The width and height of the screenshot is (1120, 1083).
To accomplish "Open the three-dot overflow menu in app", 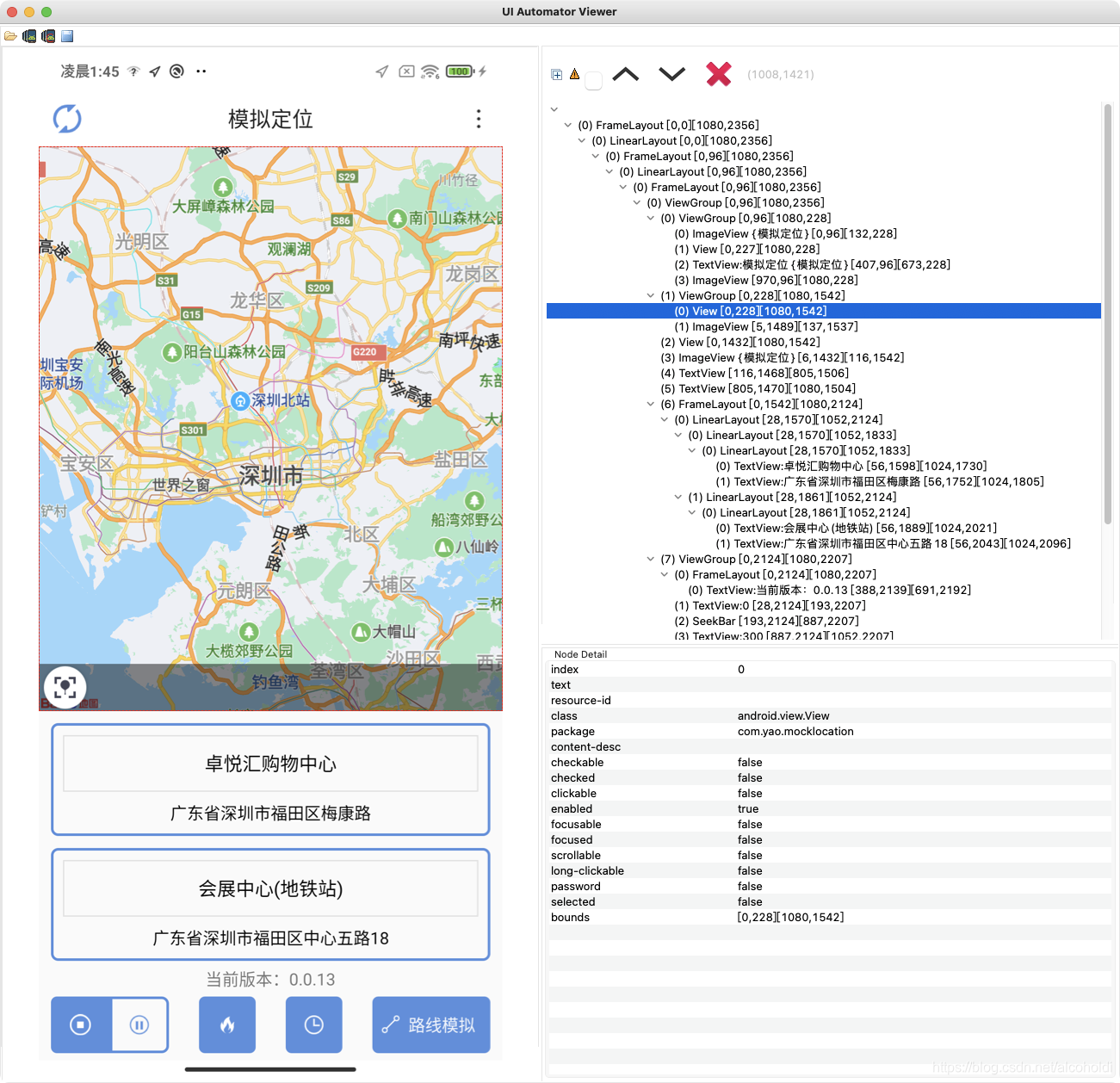I will point(479,119).
